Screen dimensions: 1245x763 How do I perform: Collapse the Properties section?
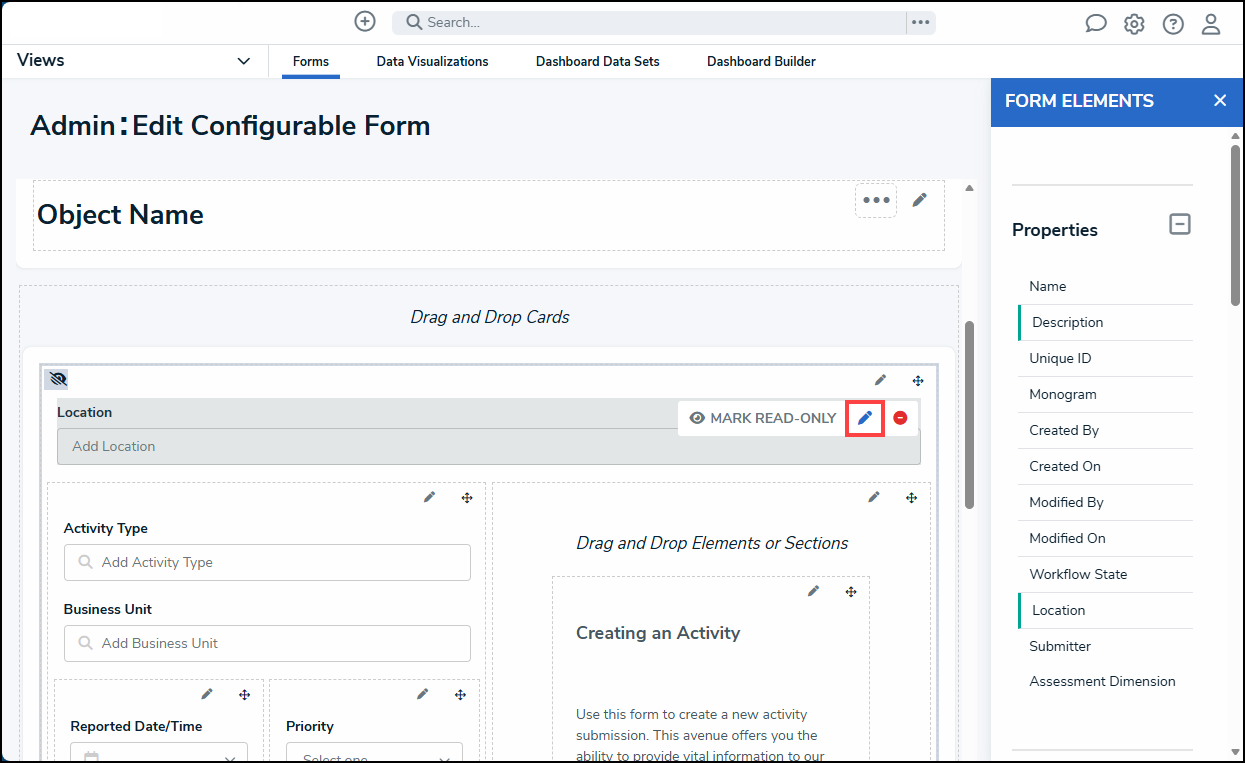1180,225
